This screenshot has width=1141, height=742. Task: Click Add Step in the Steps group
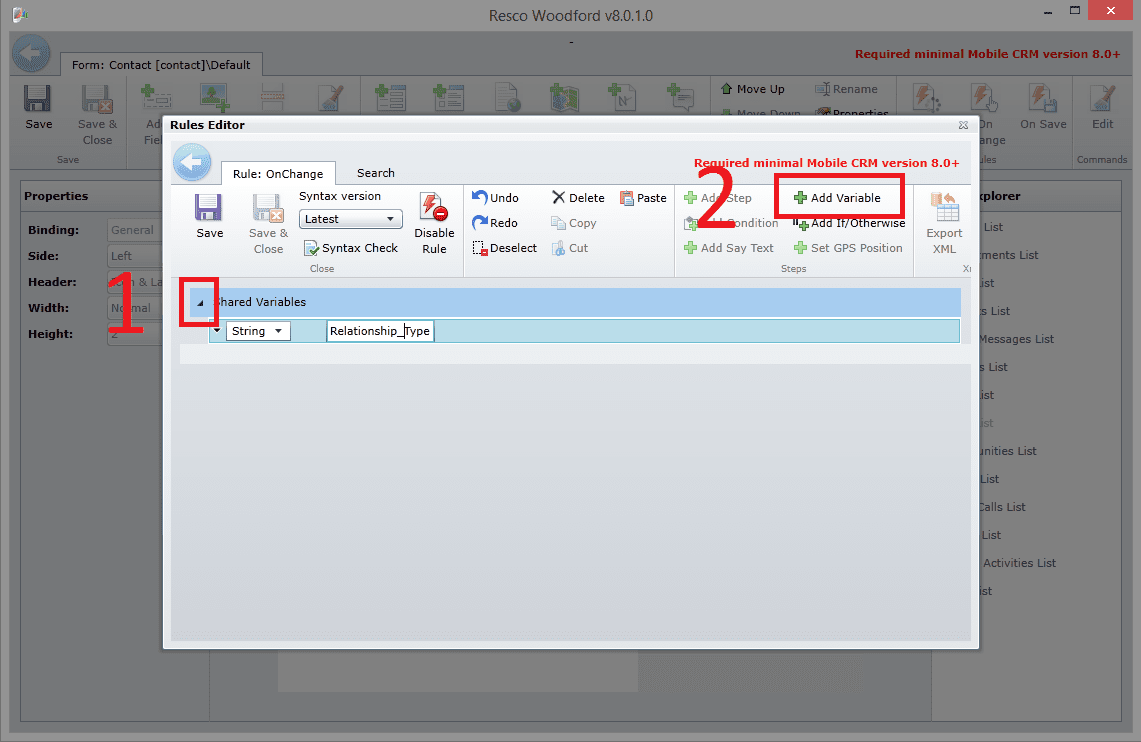[x=718, y=198]
